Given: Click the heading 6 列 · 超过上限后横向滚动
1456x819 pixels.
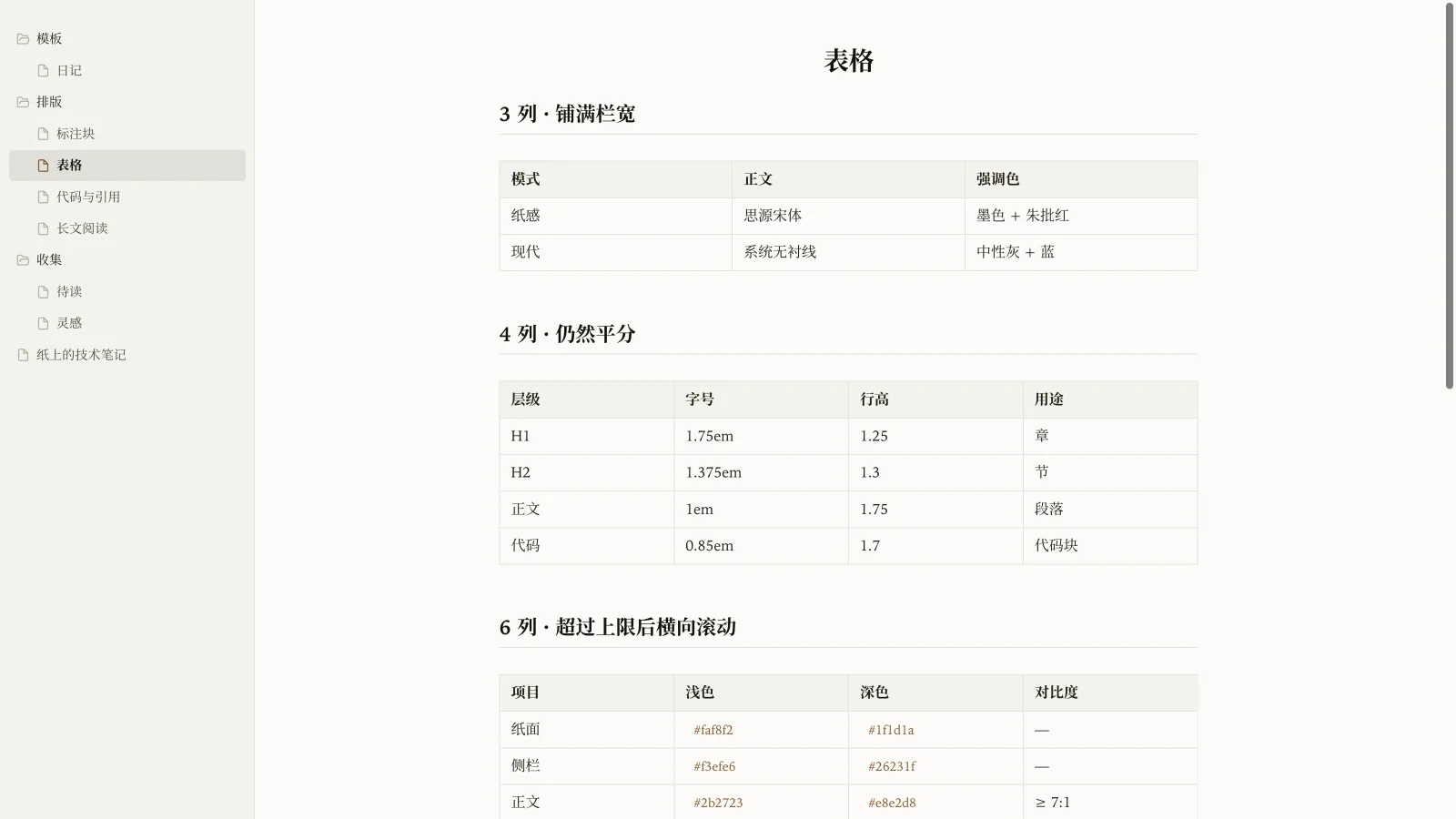Looking at the screenshot, I should tap(617, 627).
